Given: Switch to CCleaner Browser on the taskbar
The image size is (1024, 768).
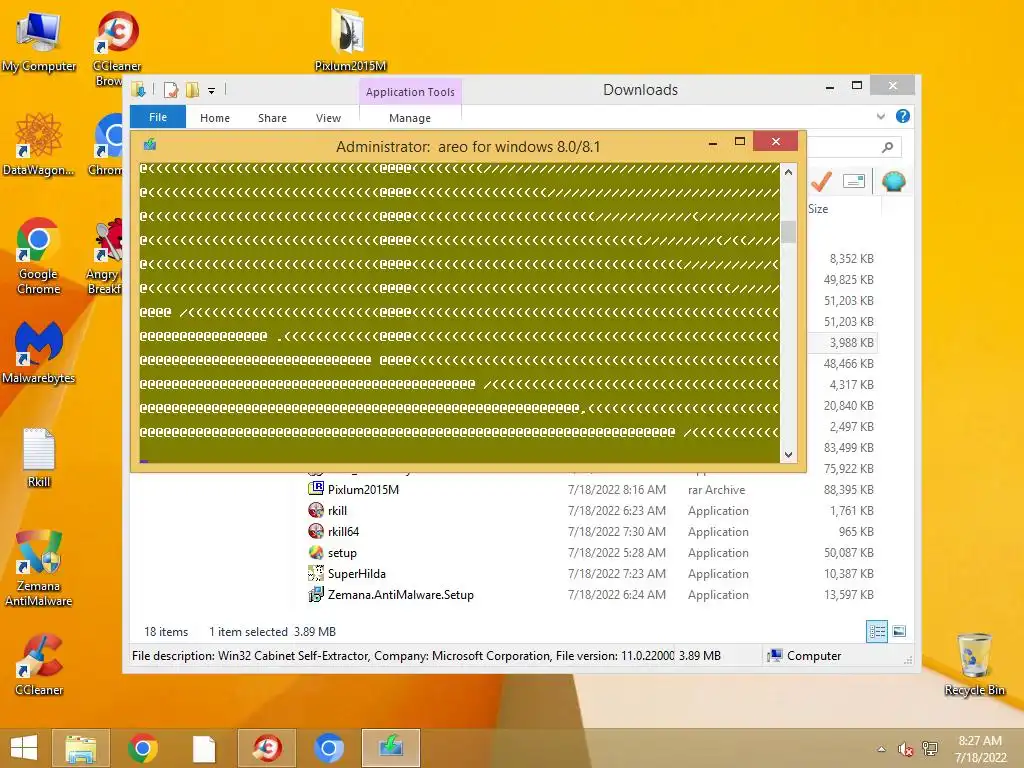Looking at the screenshot, I should [266, 748].
